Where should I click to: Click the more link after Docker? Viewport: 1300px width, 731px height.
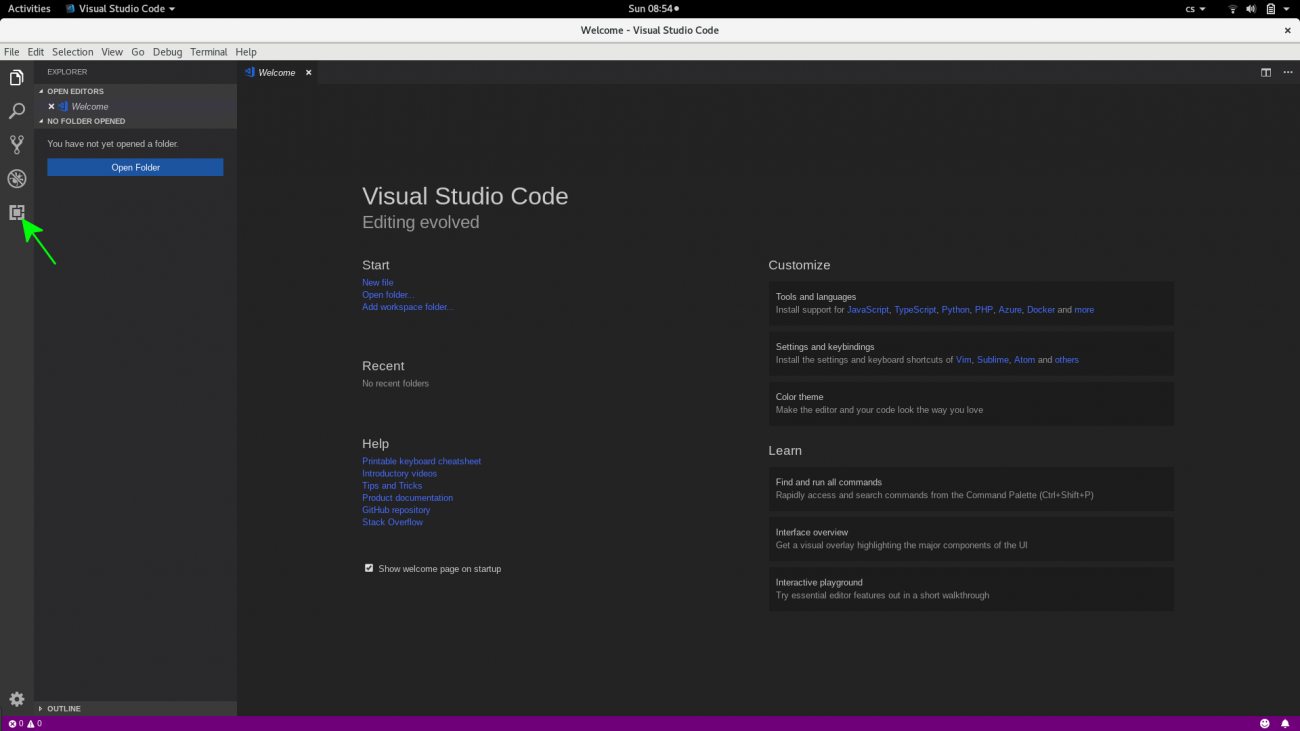[1084, 310]
